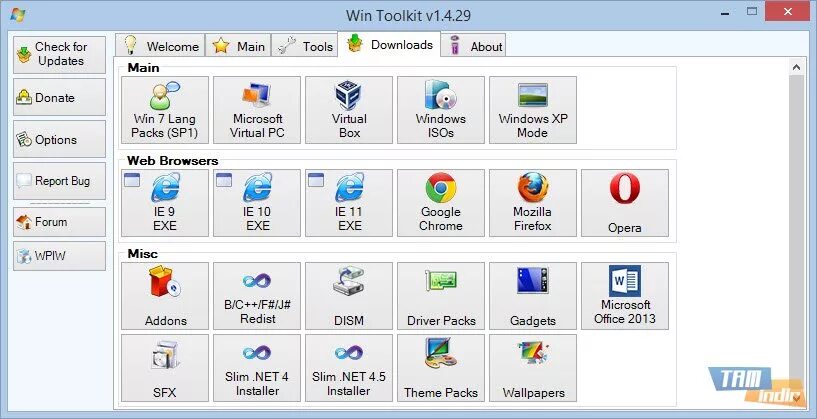The height and width of the screenshot is (419, 817).
Task: Click the Windows logo title bar icon
Action: [x=17, y=15]
